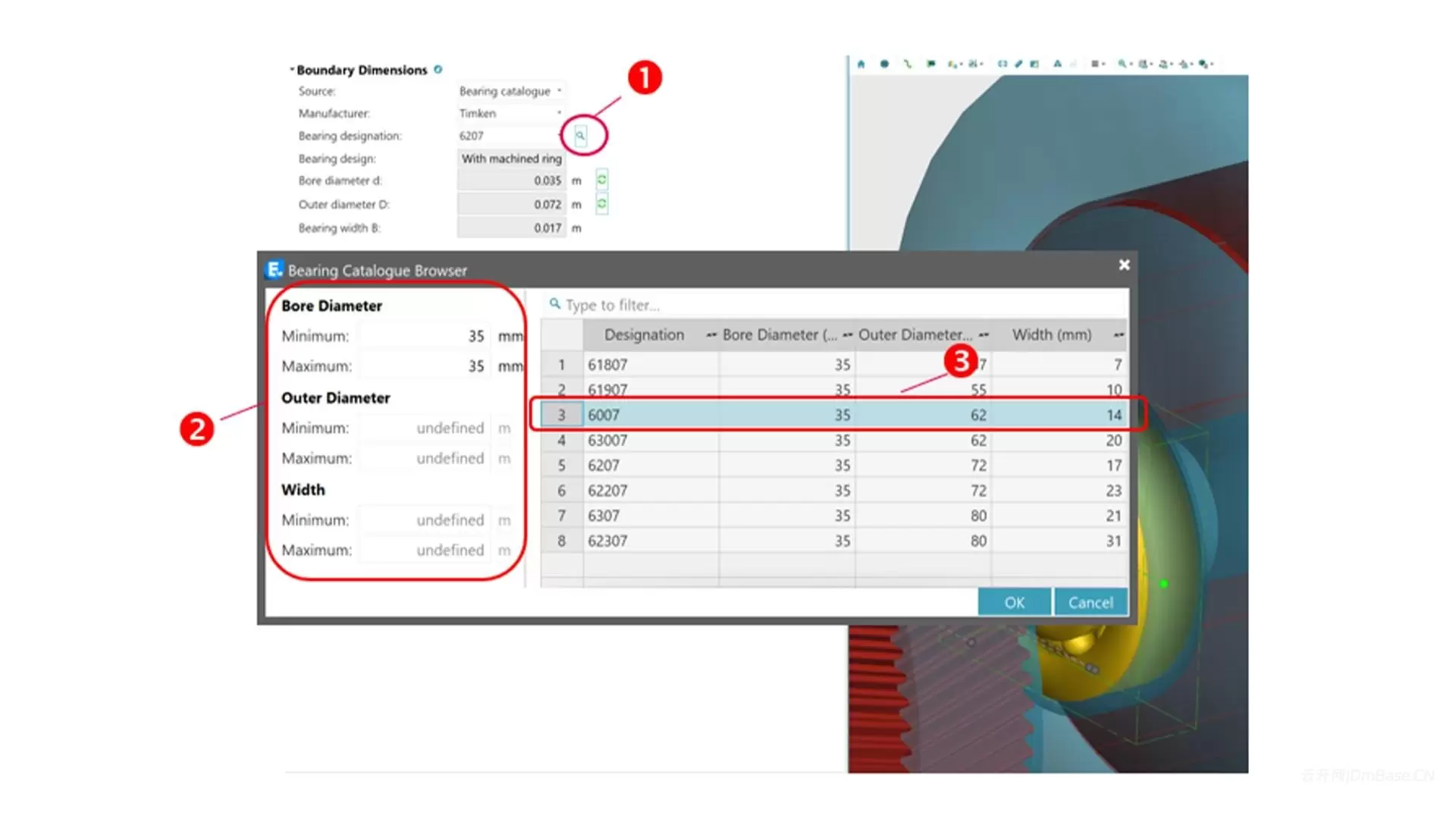Select the 6007 row in the catalogue table
This screenshot has width=1456, height=819.
click(x=834, y=415)
